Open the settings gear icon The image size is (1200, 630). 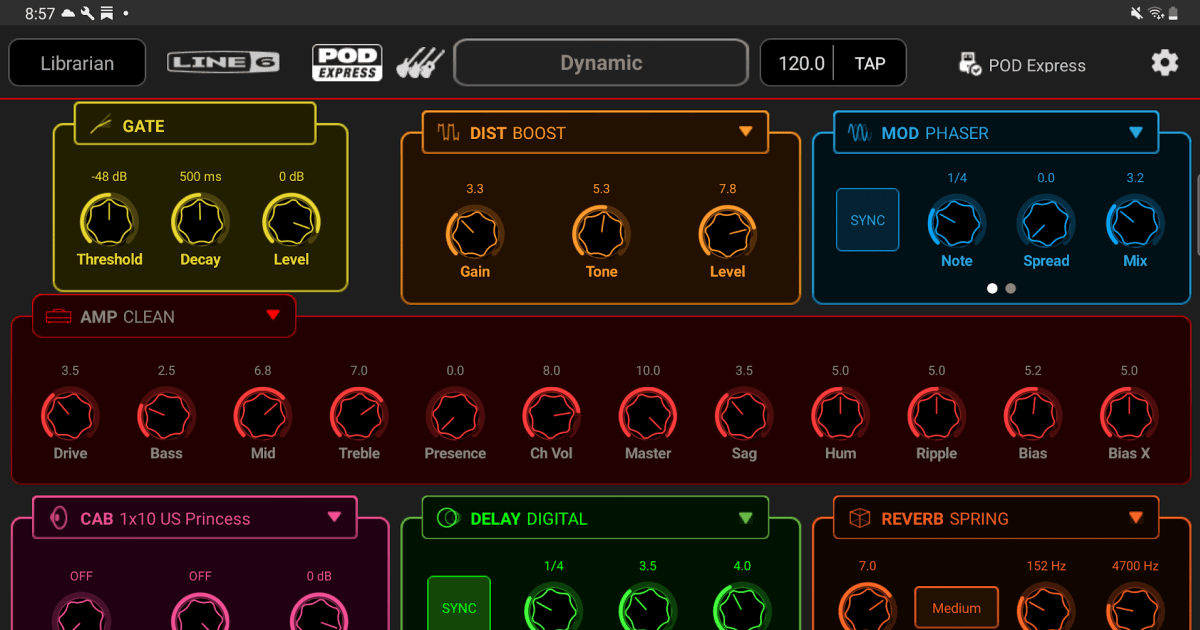click(x=1164, y=63)
